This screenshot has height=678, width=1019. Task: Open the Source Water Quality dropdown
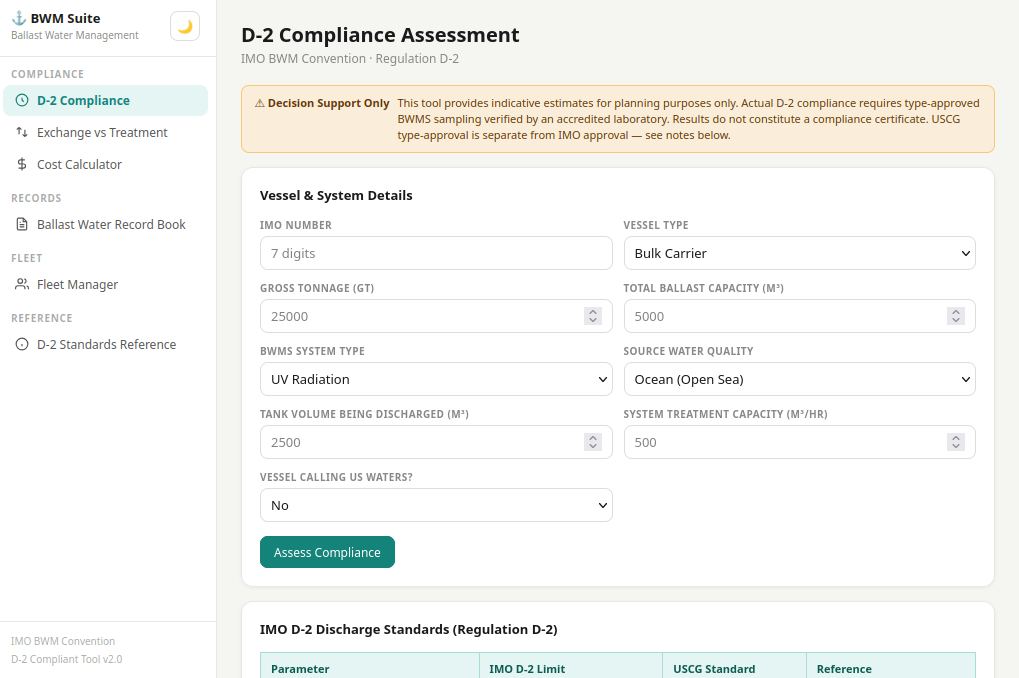(x=799, y=379)
